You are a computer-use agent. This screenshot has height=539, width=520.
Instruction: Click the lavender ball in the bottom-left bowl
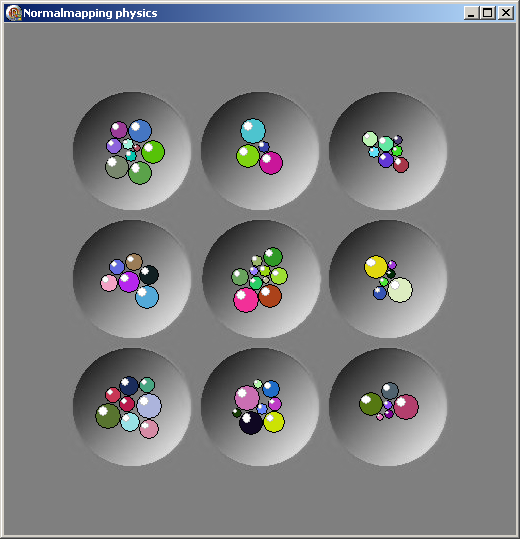(x=149, y=406)
